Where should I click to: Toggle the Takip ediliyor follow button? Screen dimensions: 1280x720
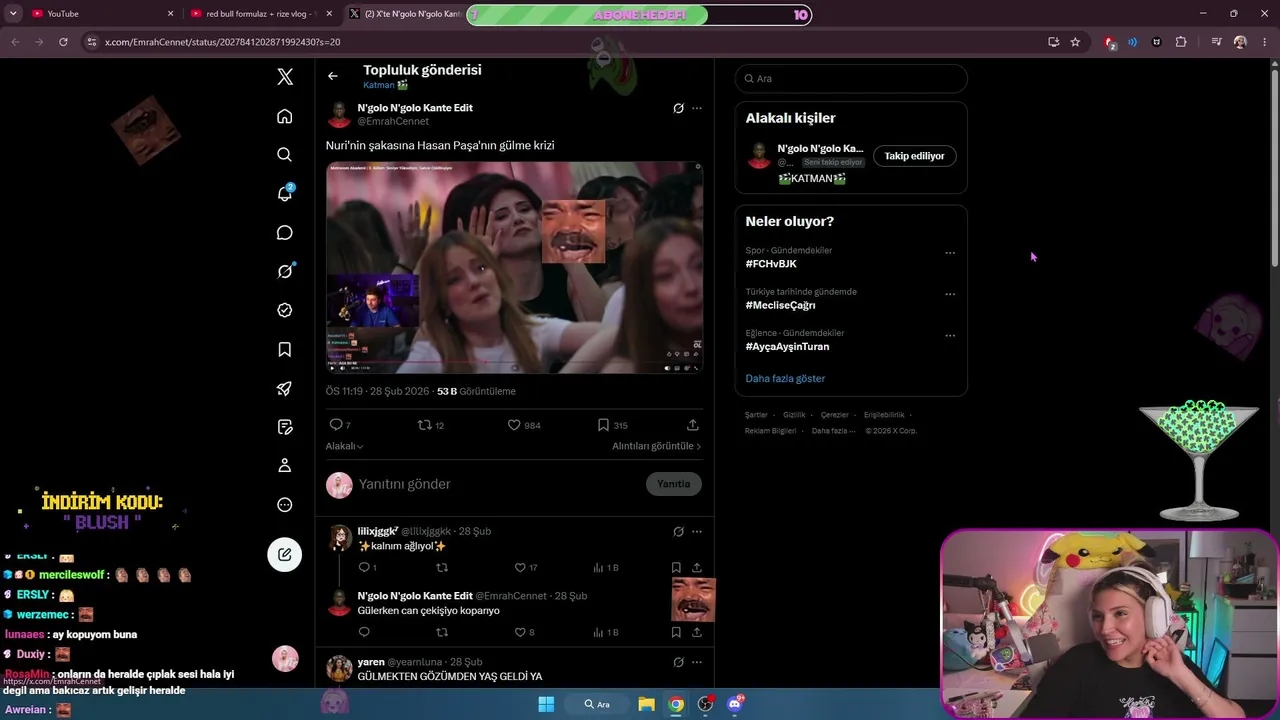914,156
